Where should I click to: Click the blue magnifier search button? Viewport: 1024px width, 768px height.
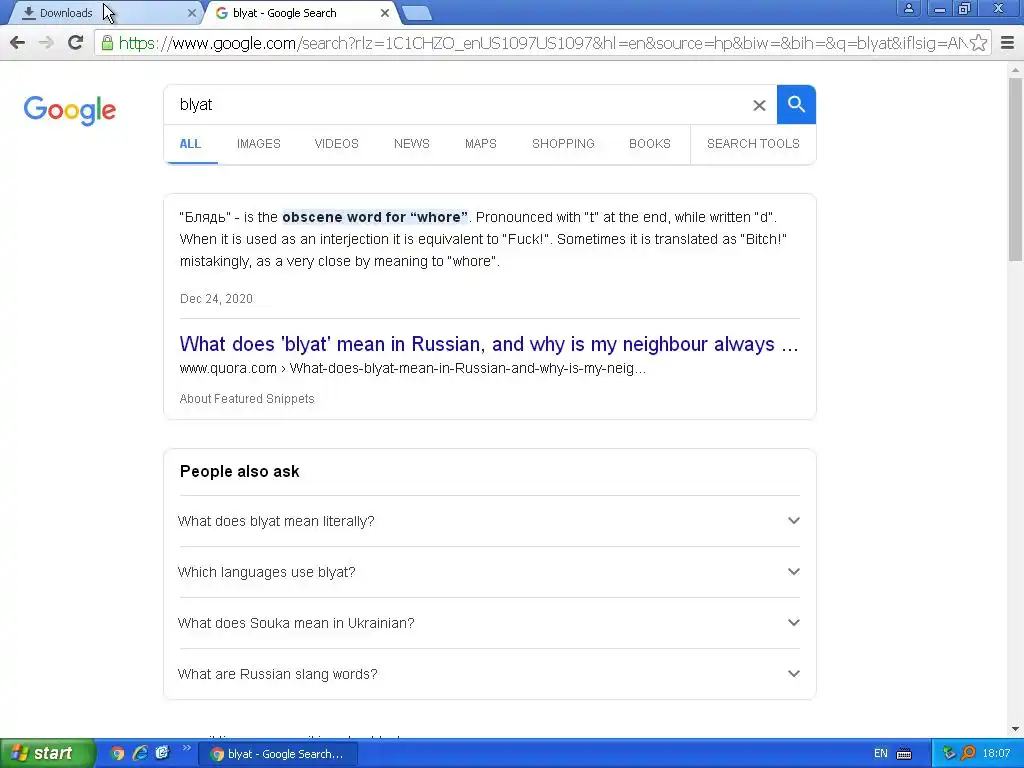pyautogui.click(x=796, y=104)
